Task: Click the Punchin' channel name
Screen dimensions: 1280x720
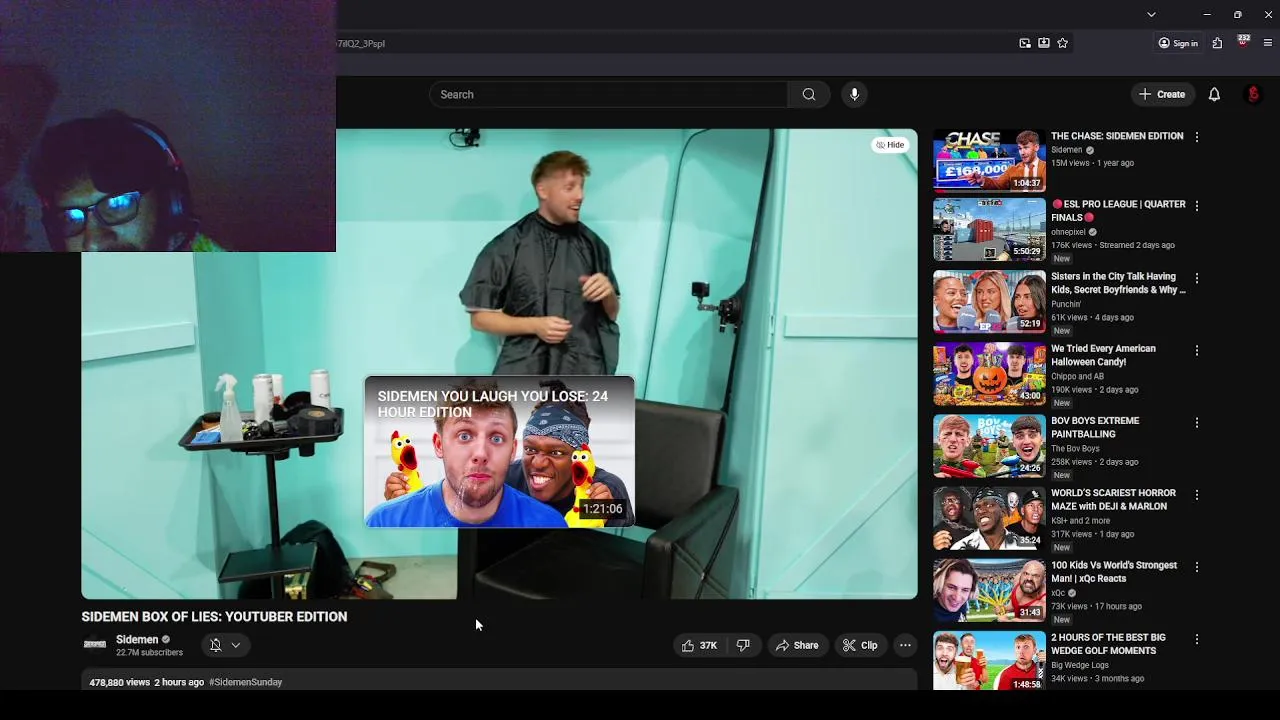Action: point(1066,304)
